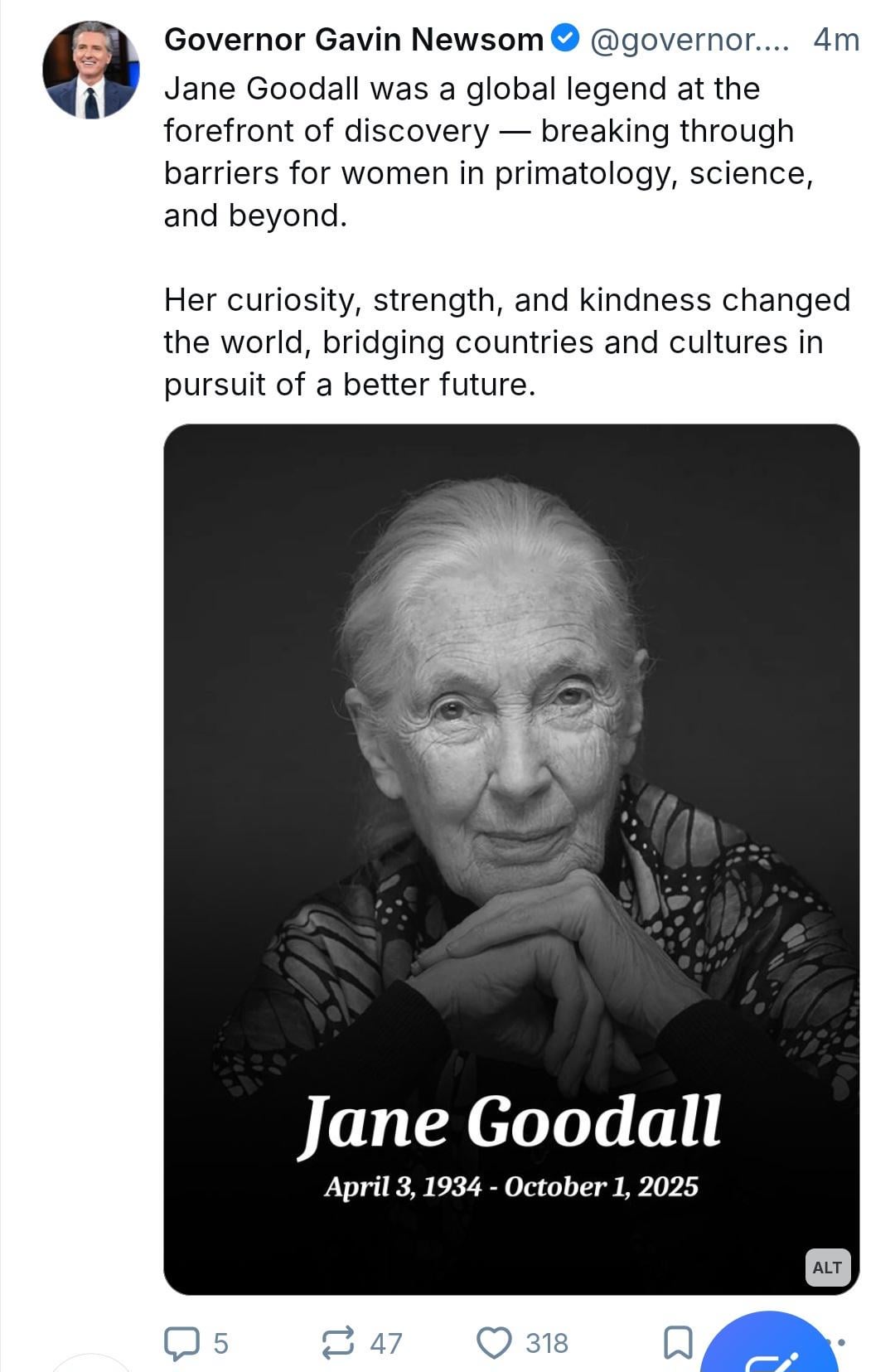Screen dimensions: 895x1372
Task: Click the @governor handle
Action: click(x=689, y=39)
